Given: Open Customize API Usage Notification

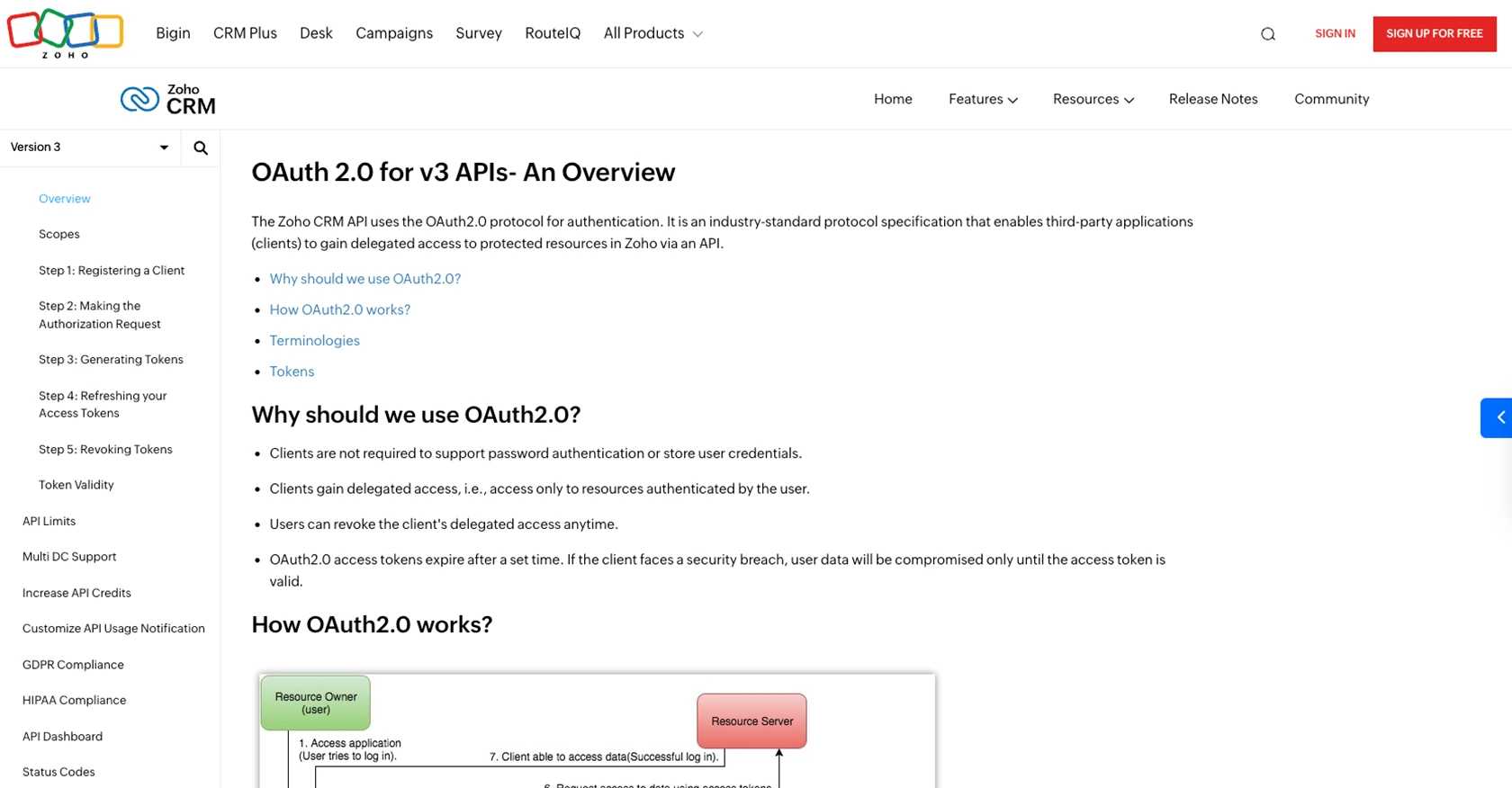Looking at the screenshot, I should coord(113,629).
